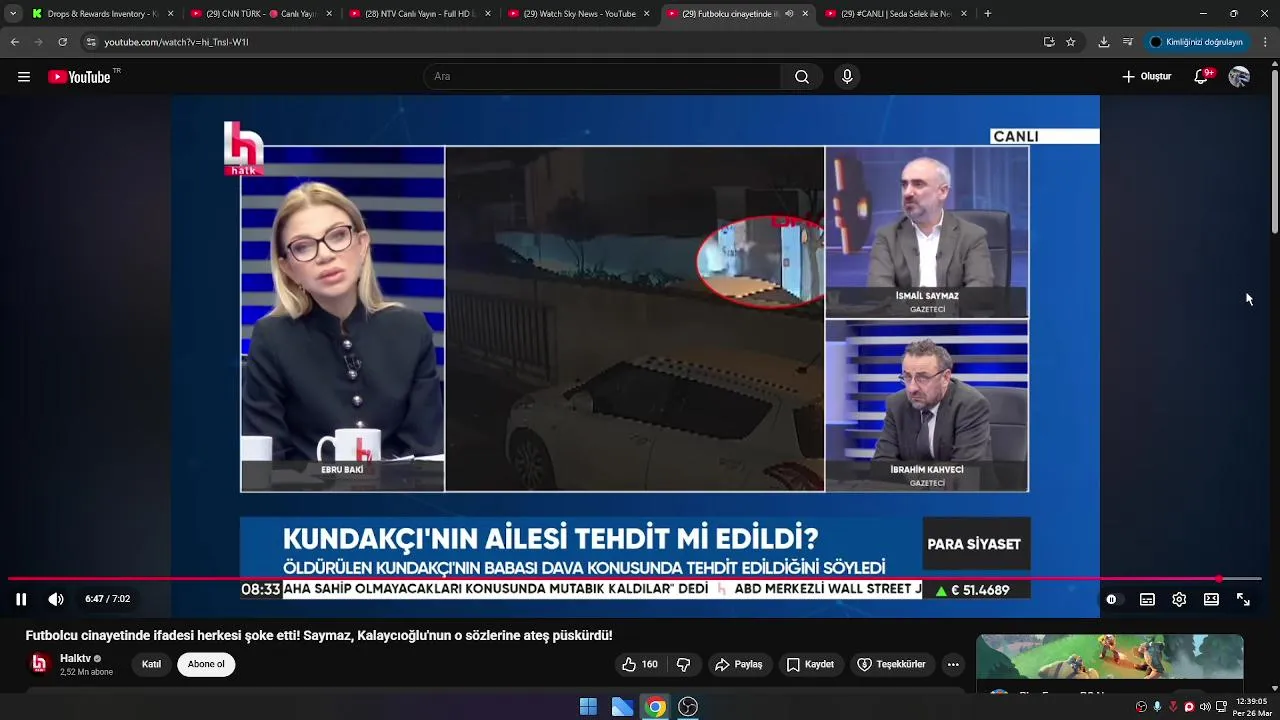This screenshot has width=1280, height=720.
Task: Expand the tab search dropdown
Action: coord(12,14)
